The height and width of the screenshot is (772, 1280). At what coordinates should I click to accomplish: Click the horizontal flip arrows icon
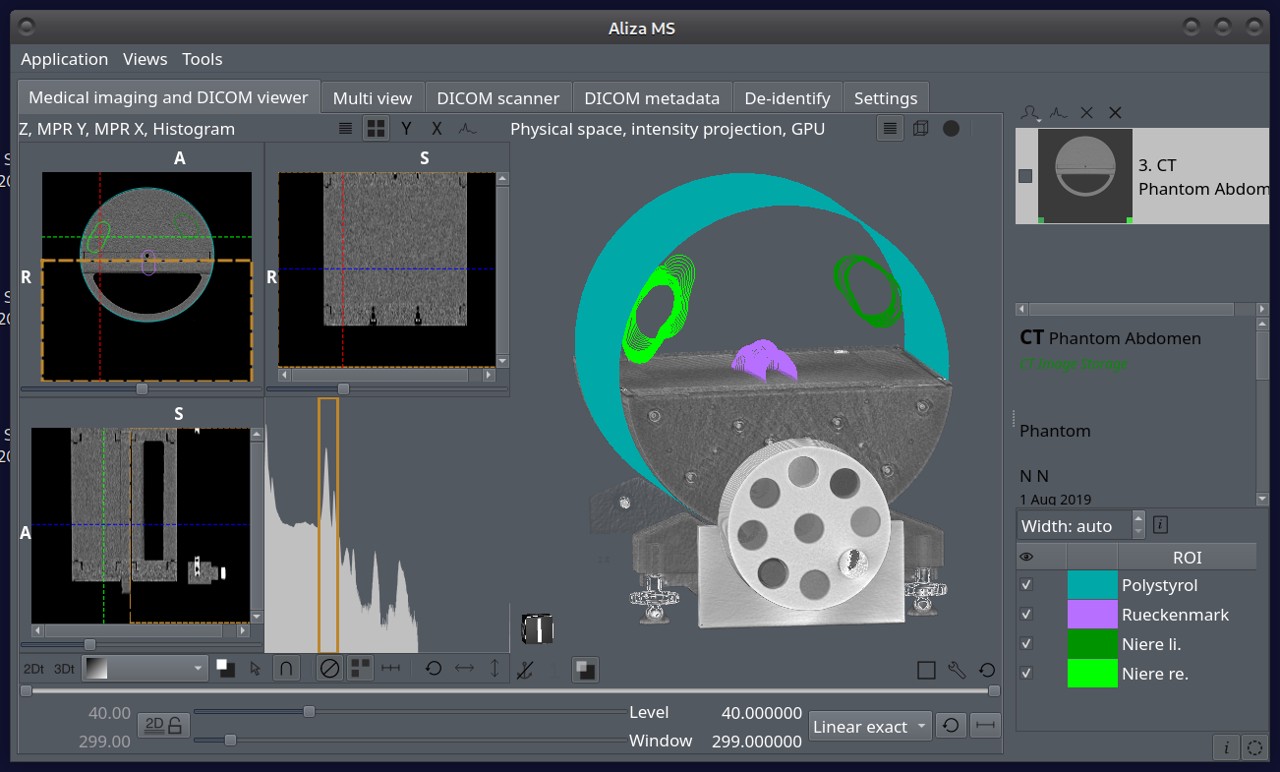click(464, 668)
